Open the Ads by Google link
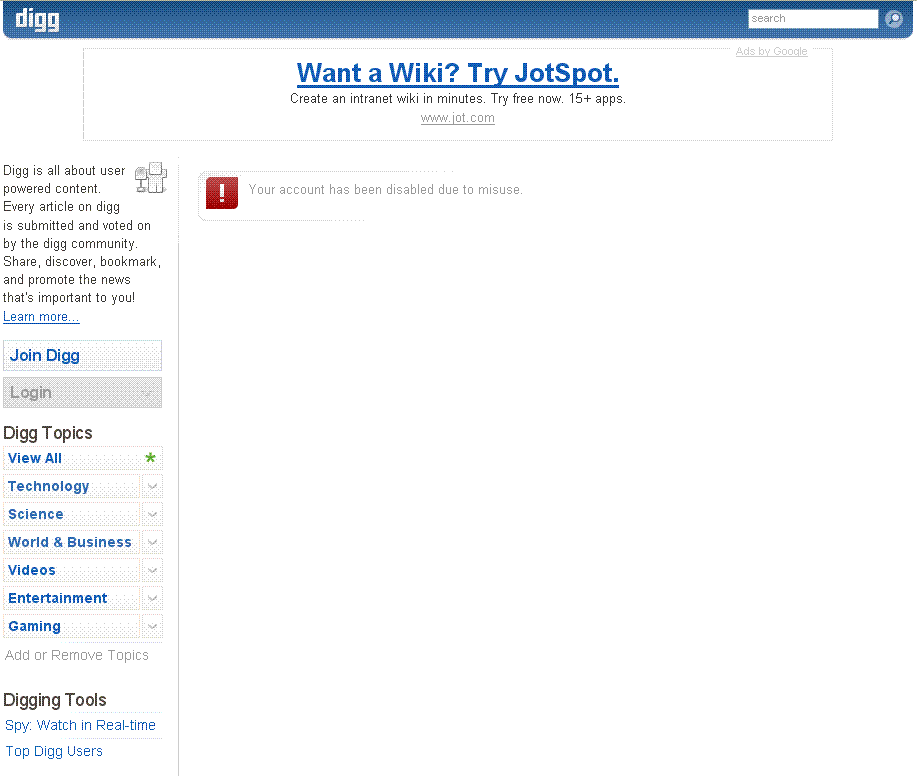917x776 pixels. pos(771,51)
